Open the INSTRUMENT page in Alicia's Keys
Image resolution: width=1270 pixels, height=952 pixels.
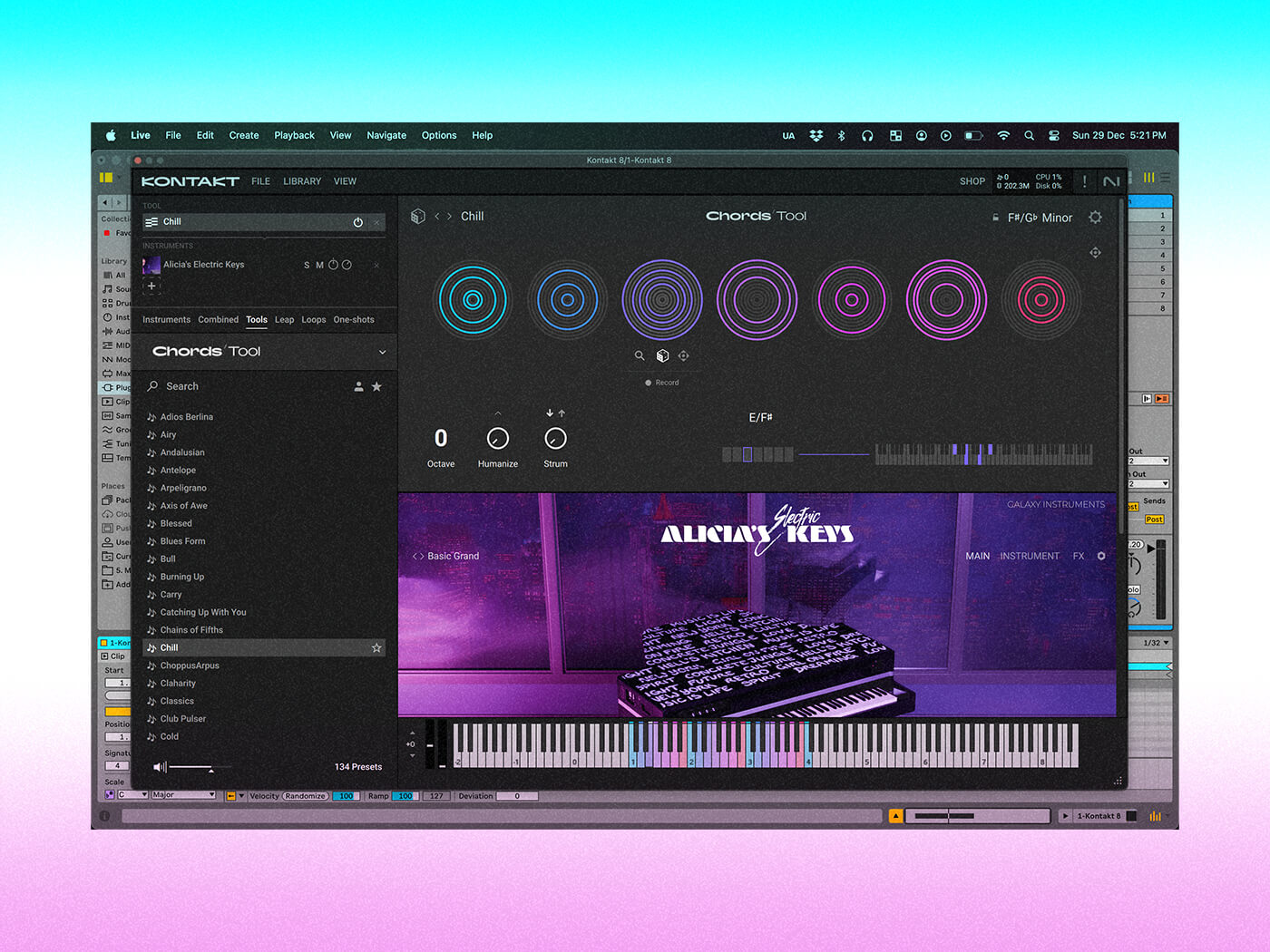pyautogui.click(x=1030, y=557)
